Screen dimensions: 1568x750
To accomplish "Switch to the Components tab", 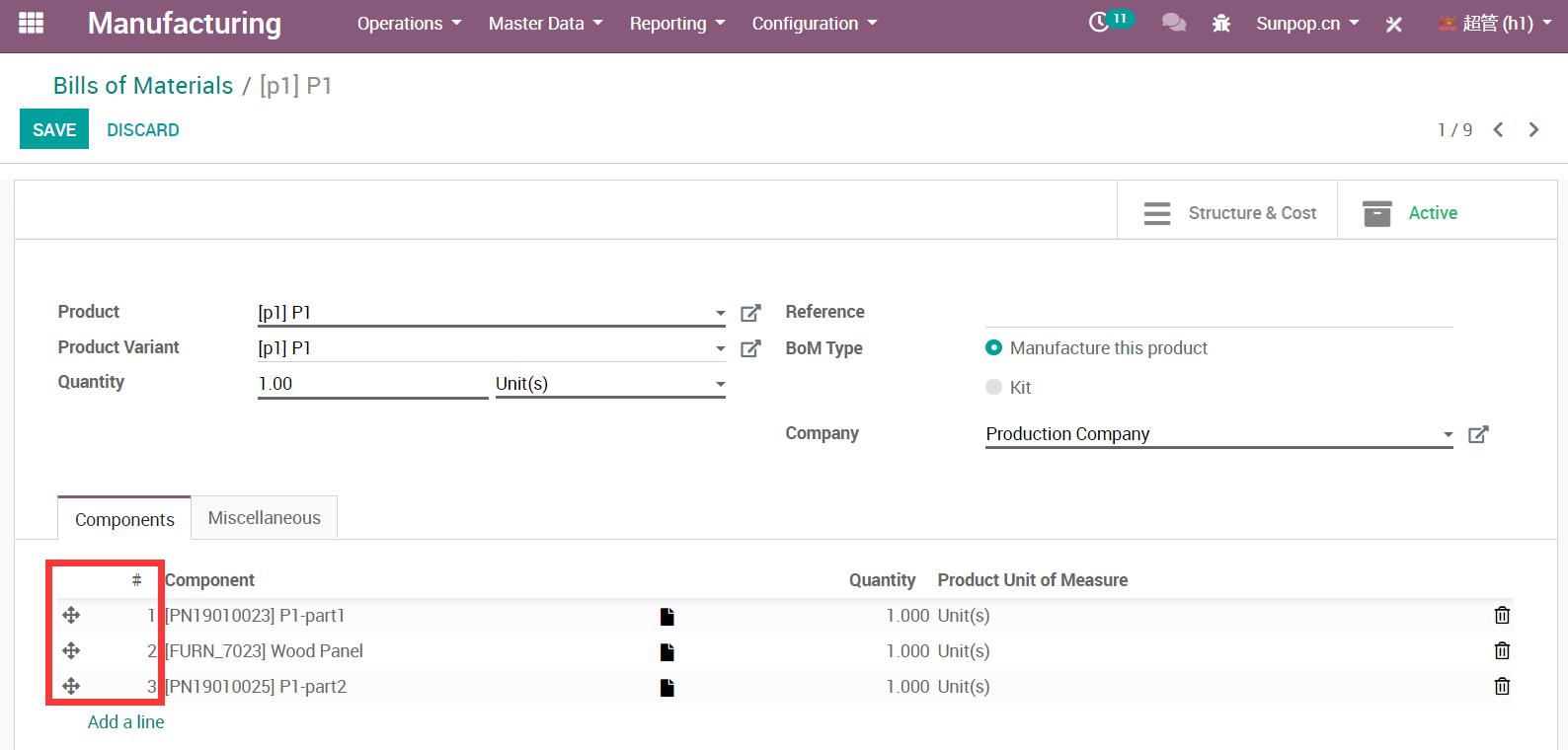I will click(124, 519).
